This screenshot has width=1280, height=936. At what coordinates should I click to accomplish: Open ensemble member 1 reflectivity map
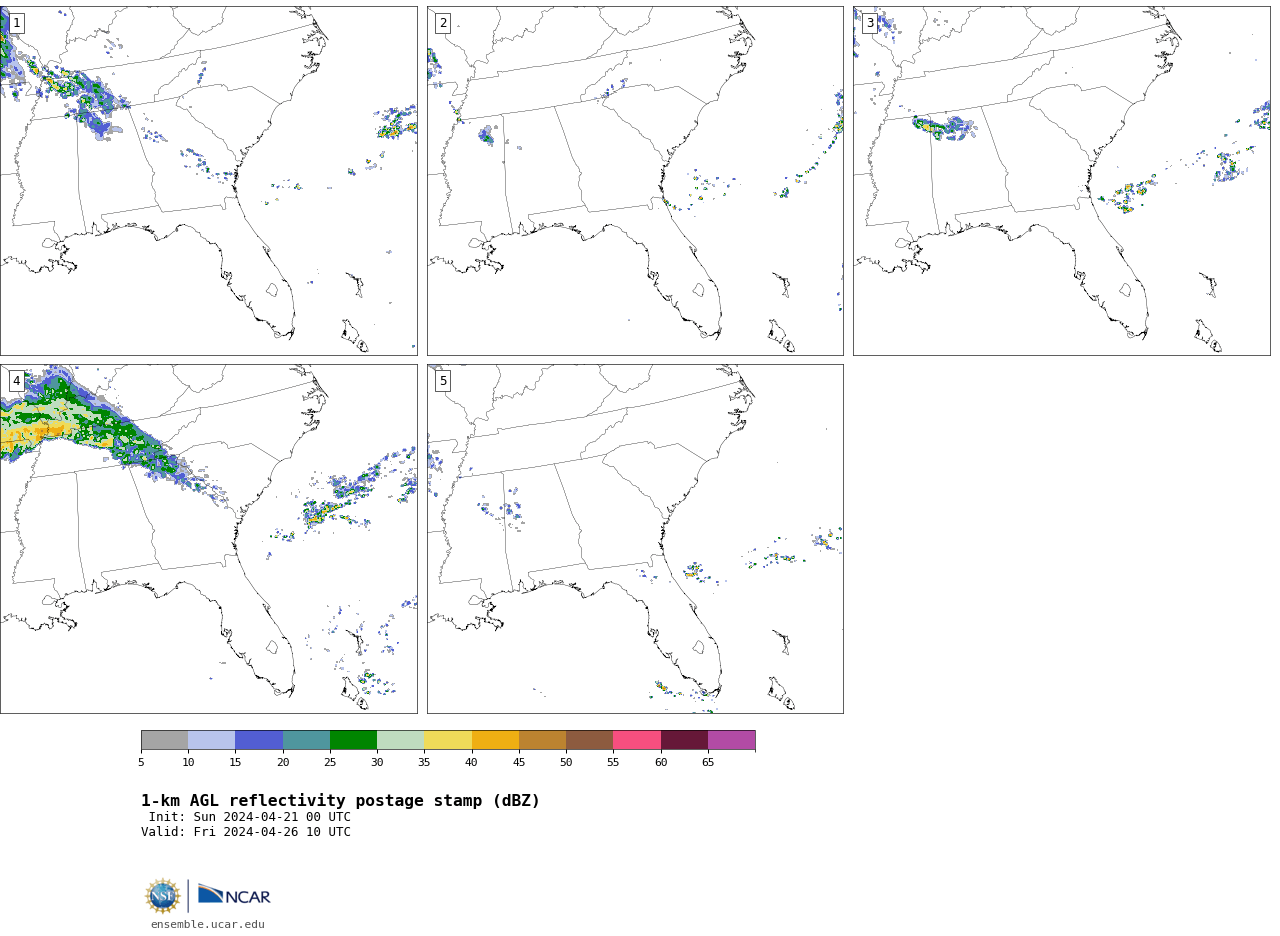coord(208,181)
